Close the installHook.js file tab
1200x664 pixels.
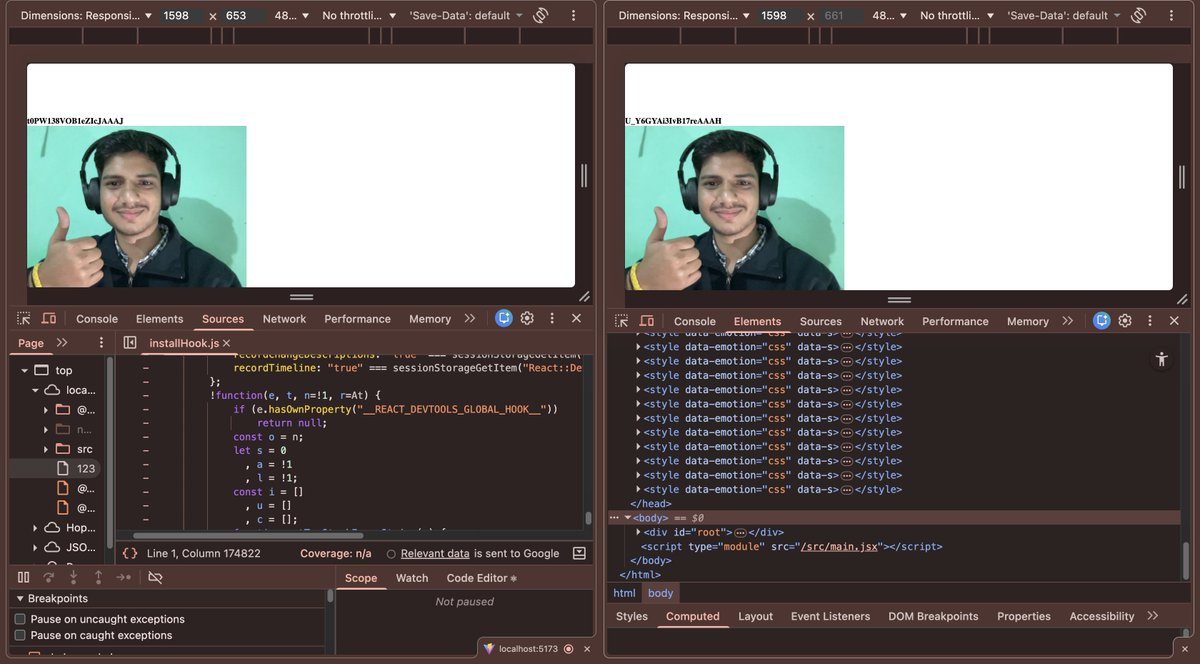(x=227, y=343)
